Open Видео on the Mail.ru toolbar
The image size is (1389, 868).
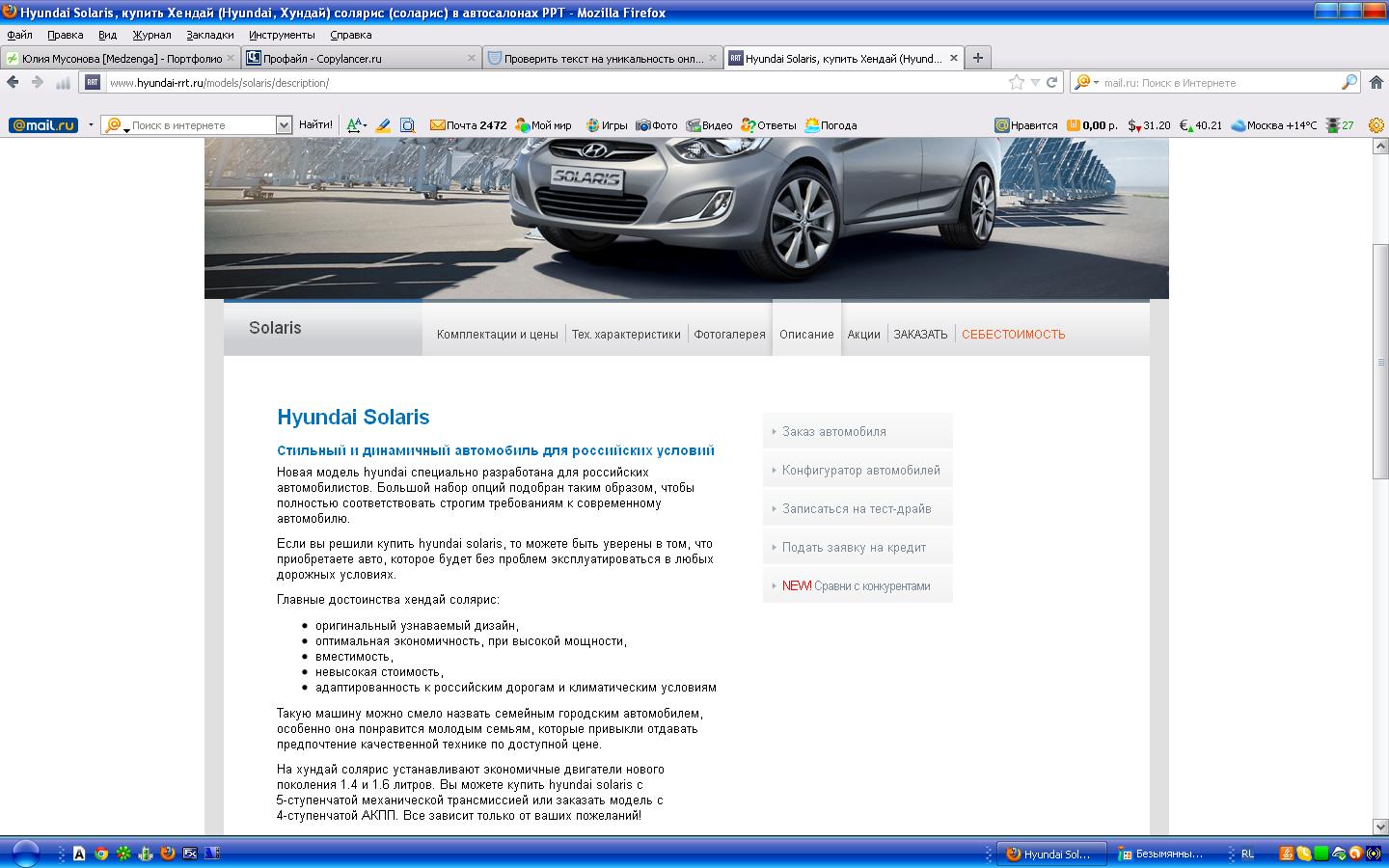pyautogui.click(x=709, y=125)
